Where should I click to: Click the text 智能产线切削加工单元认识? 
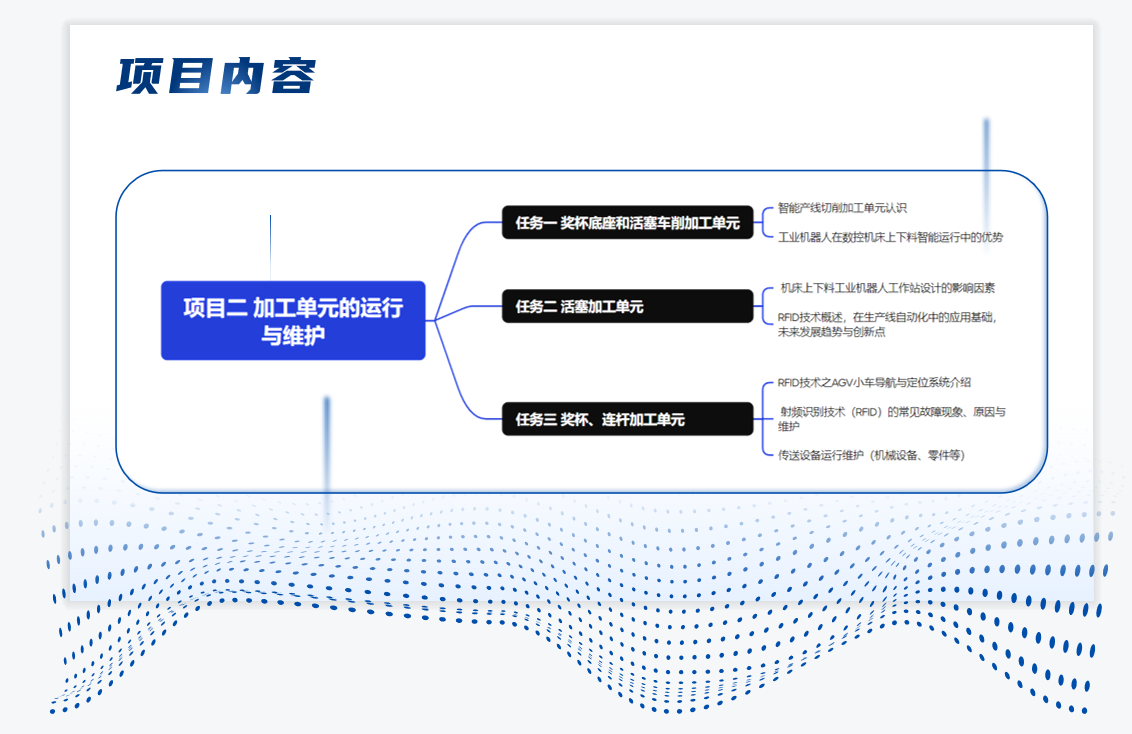(x=842, y=208)
